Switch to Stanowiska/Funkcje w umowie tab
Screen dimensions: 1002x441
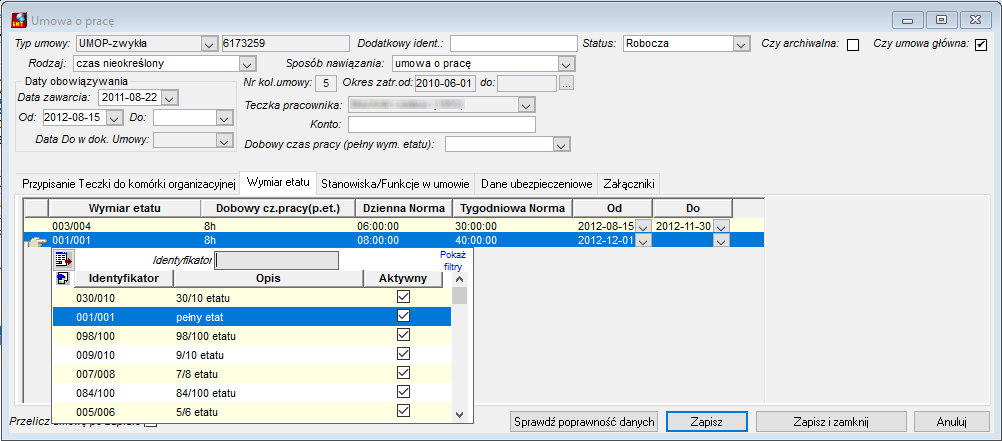(396, 184)
